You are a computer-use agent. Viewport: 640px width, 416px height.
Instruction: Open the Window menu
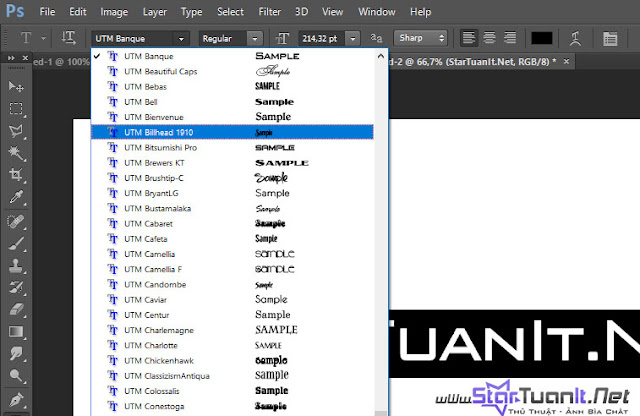point(377,12)
